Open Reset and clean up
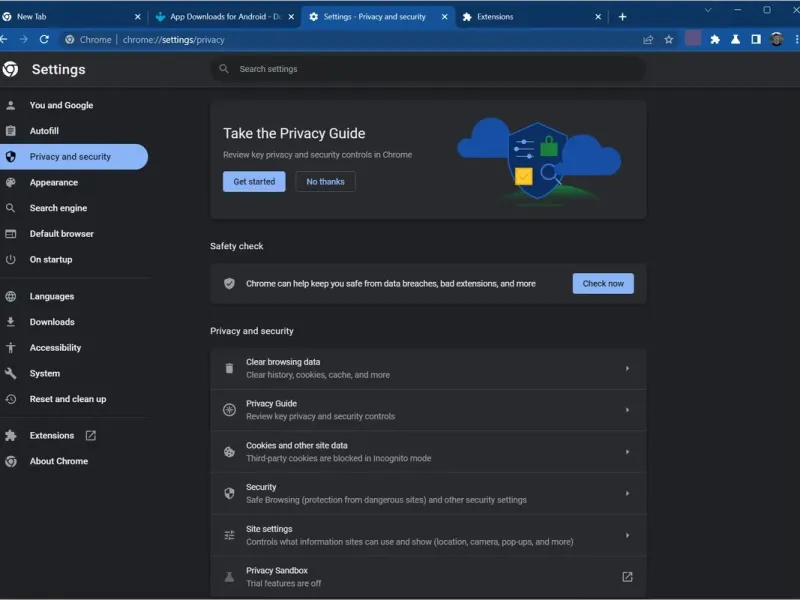The width and height of the screenshot is (800, 600). [67, 399]
